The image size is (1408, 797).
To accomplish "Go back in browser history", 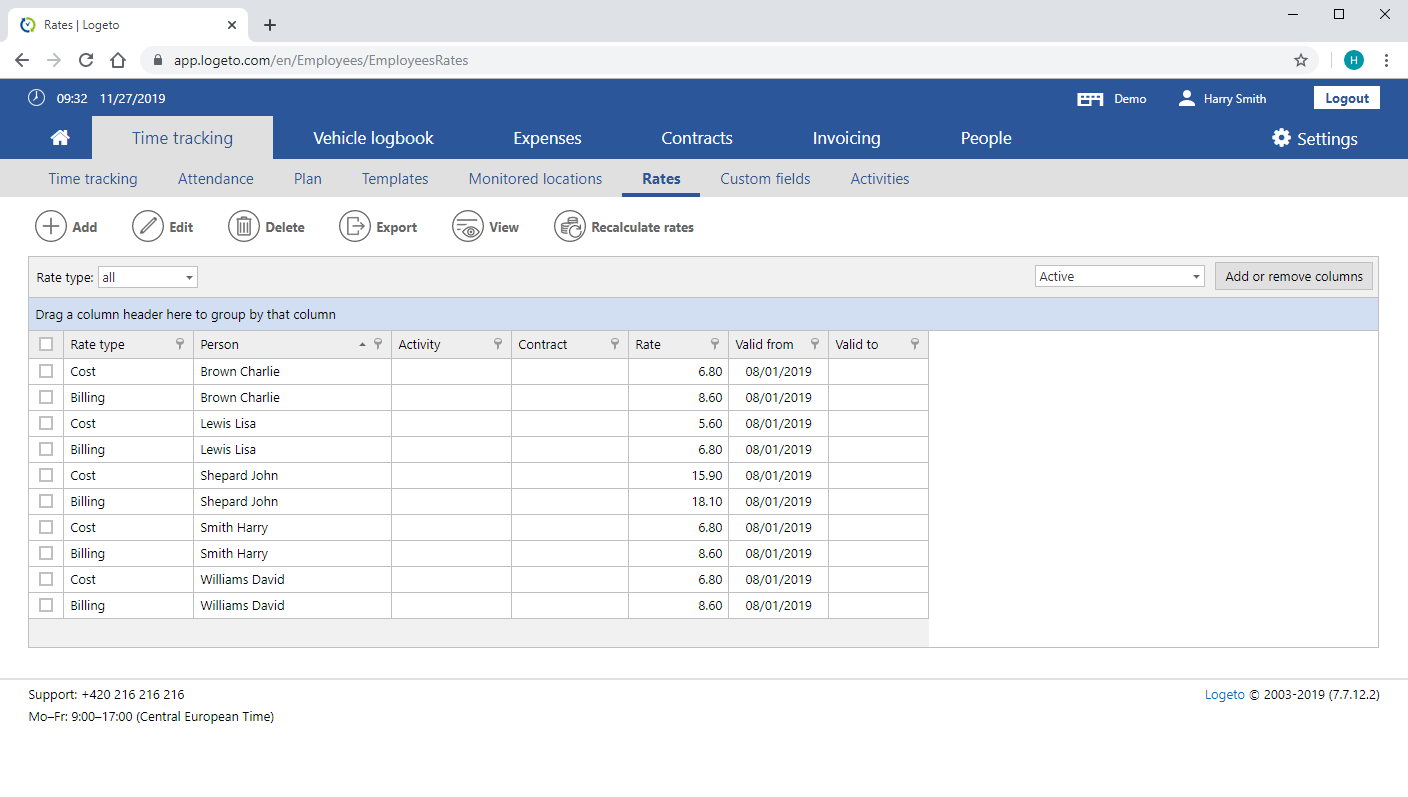I will [x=22, y=60].
